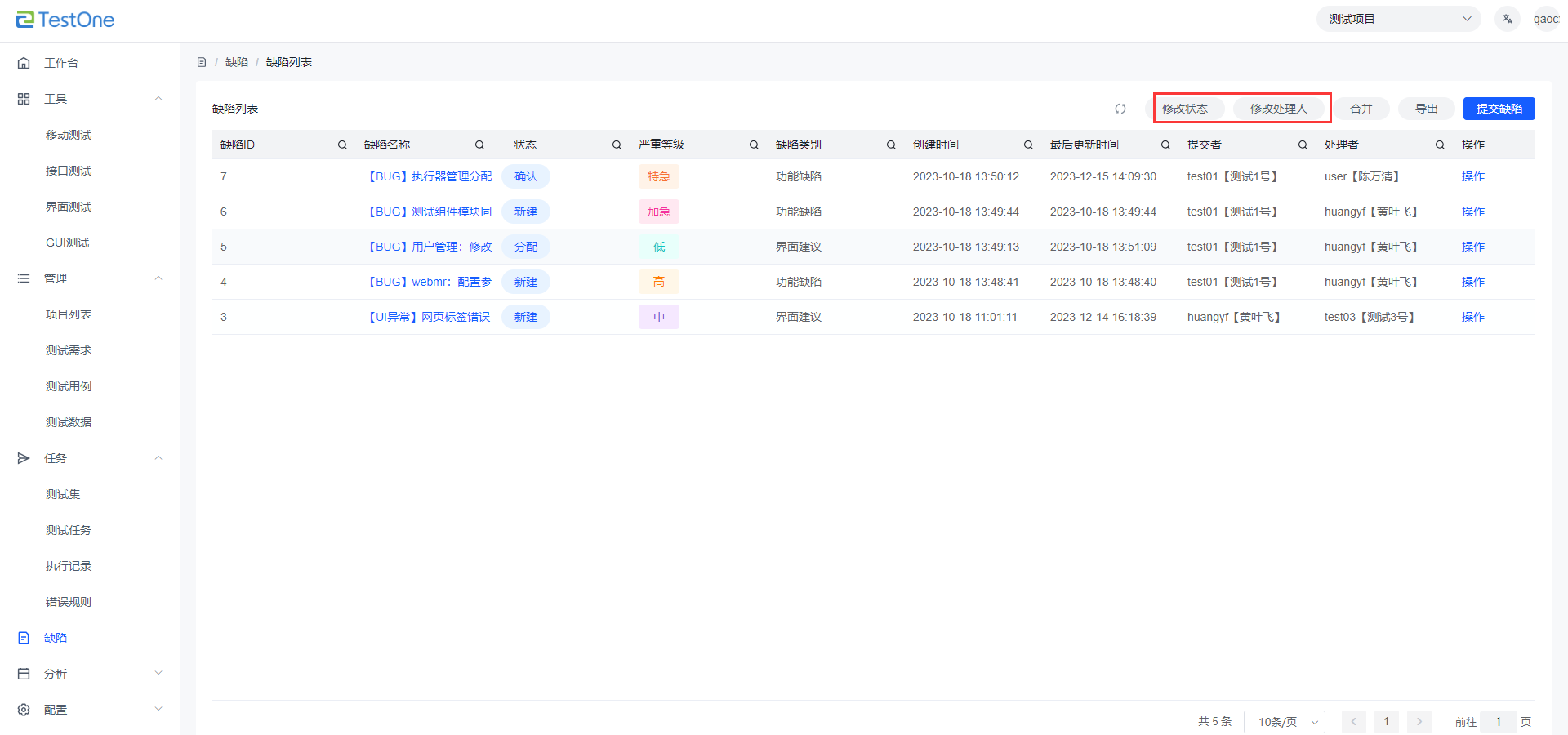The image size is (1568, 735).
Task: Click search icon in 创建时间 column header
Action: point(1028,145)
